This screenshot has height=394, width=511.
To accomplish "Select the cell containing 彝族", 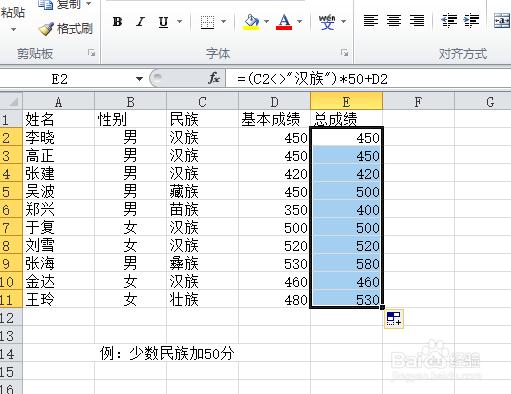I will pyautogui.click(x=202, y=263).
